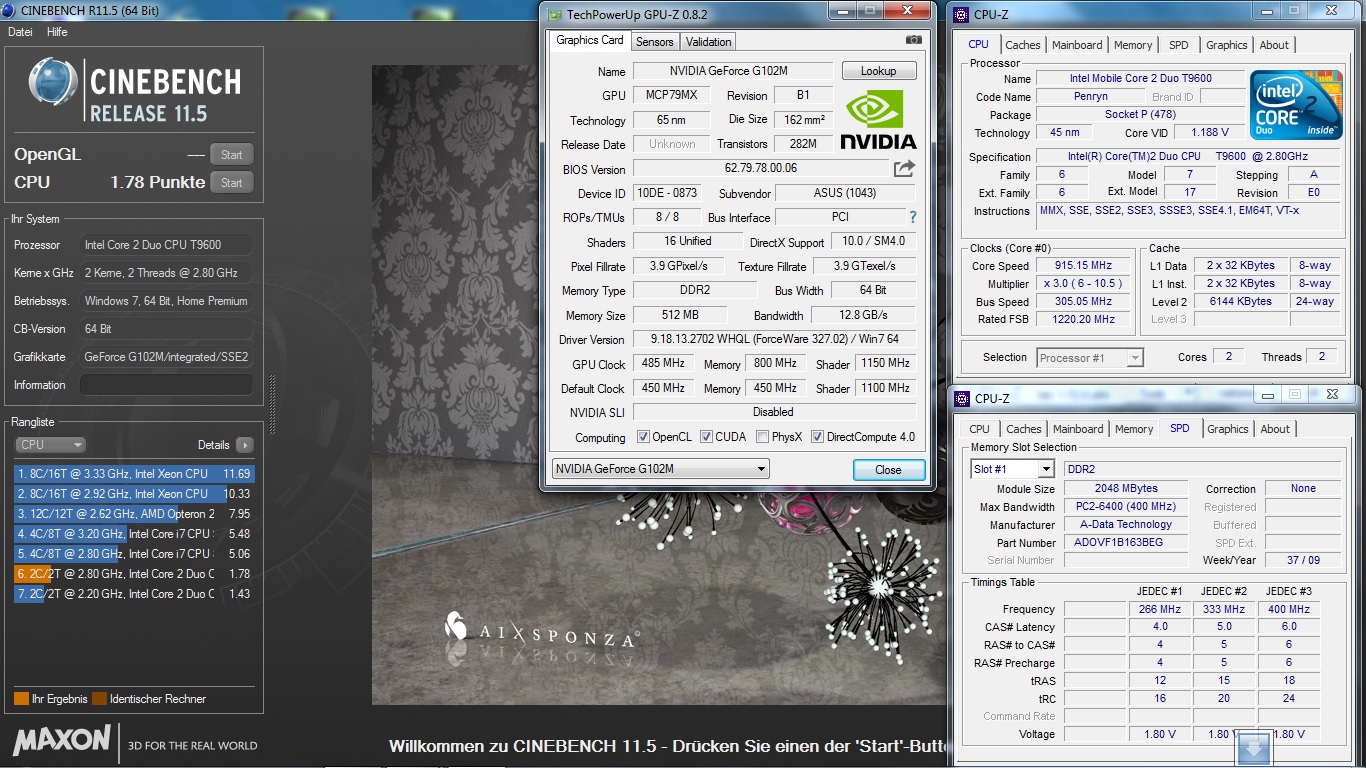Click the GPU-Z camera screenshot icon
The width and height of the screenshot is (1366, 768).
pyautogui.click(x=913, y=40)
